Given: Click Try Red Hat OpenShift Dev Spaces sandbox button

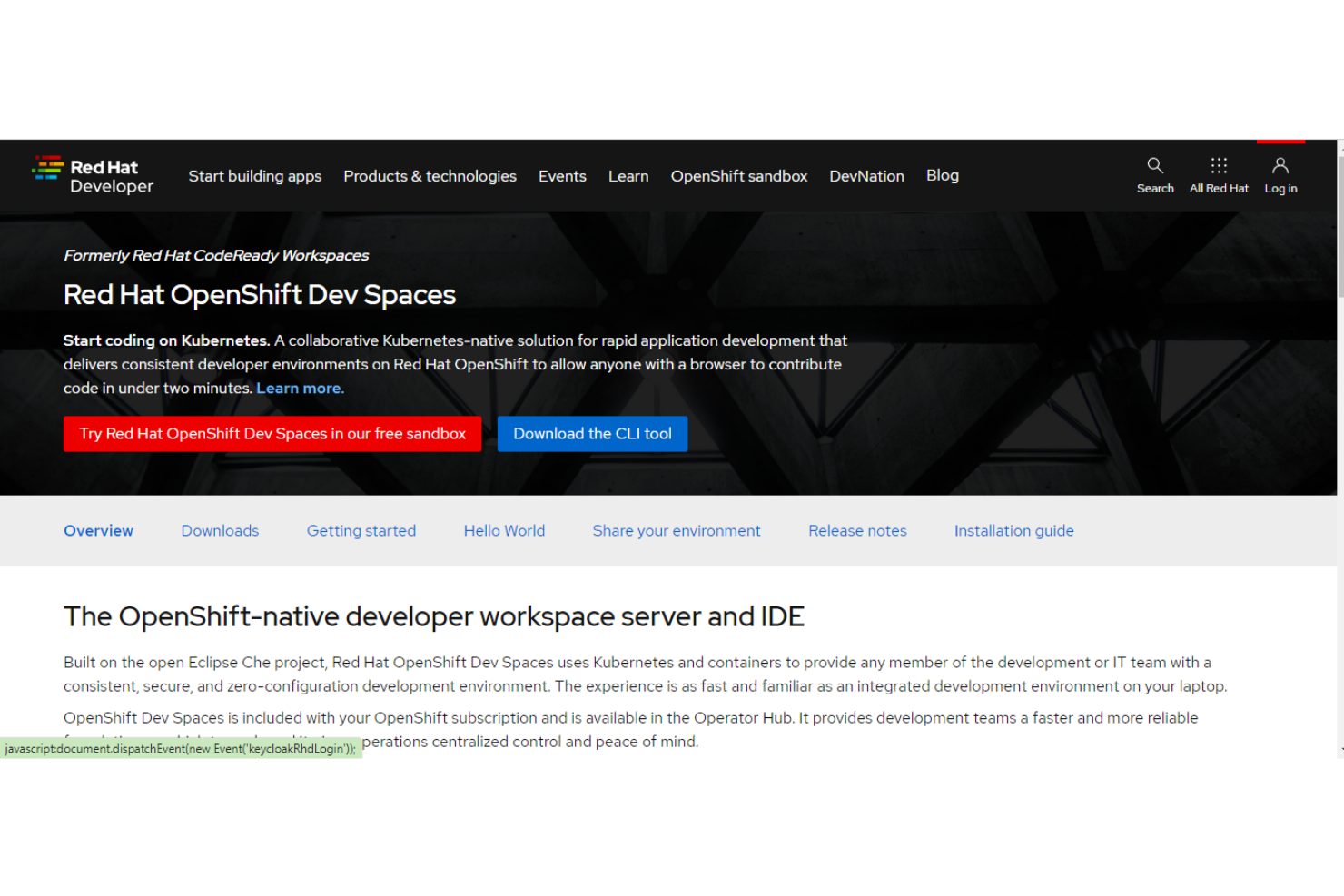Looking at the screenshot, I should point(272,433).
